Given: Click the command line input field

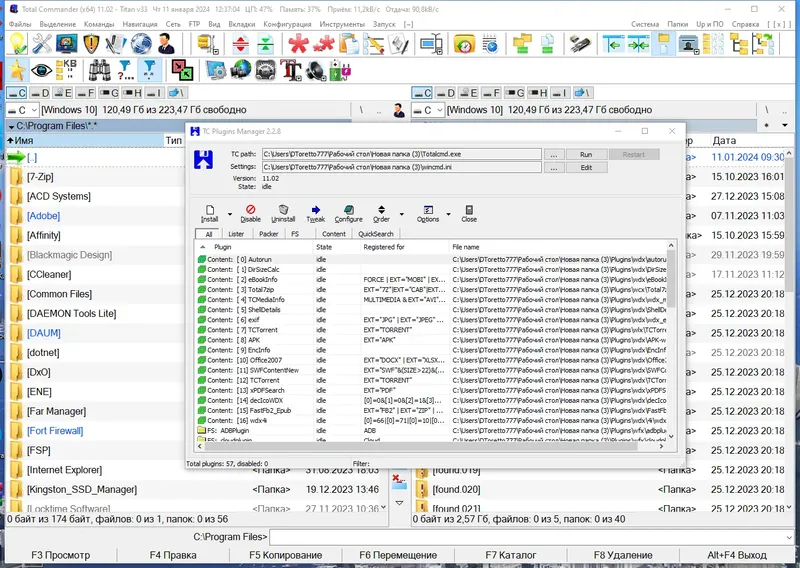Looking at the screenshot, I should [x=528, y=537].
